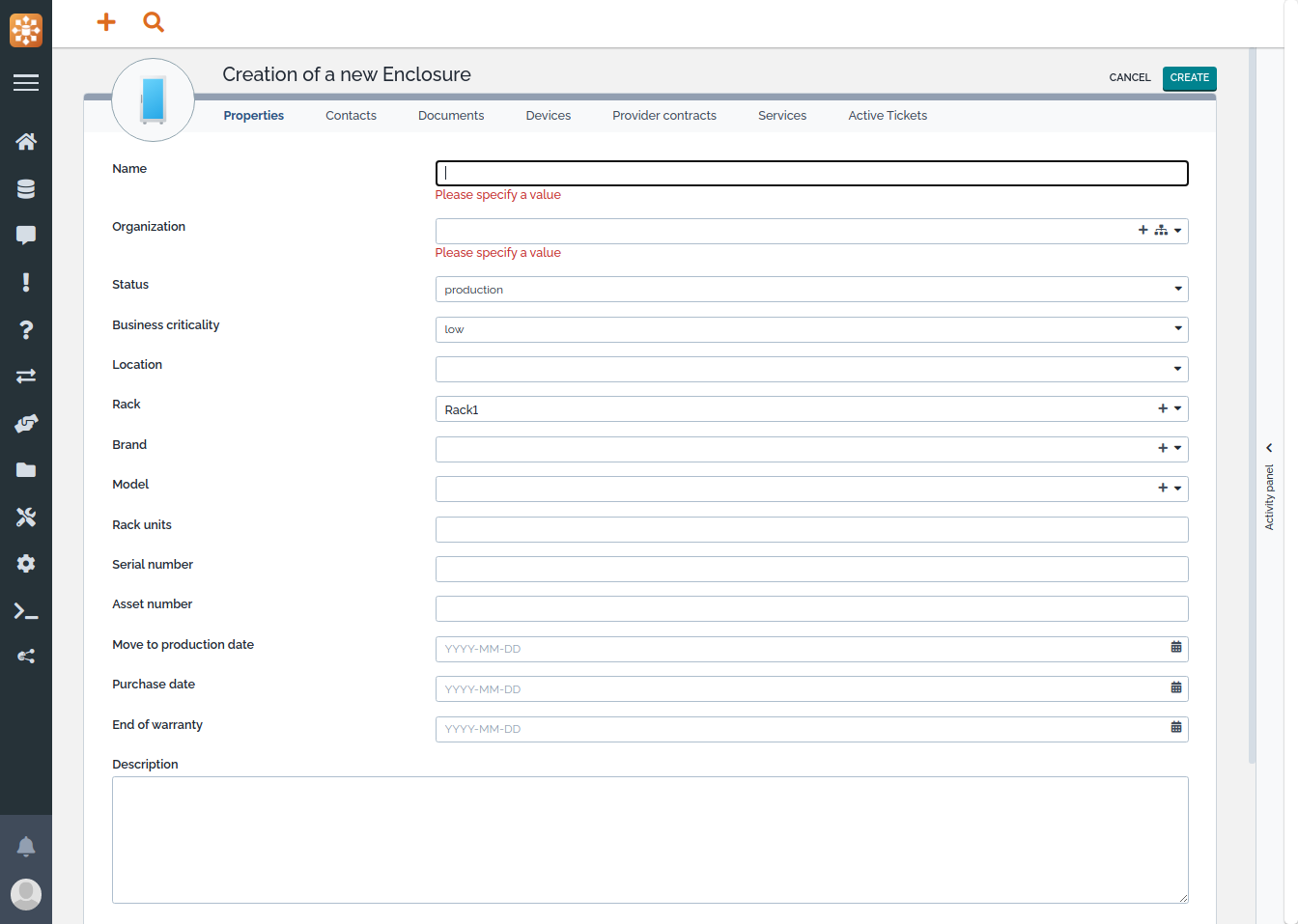Expand the Location dropdown
This screenshot has width=1298, height=924.
1177,369
